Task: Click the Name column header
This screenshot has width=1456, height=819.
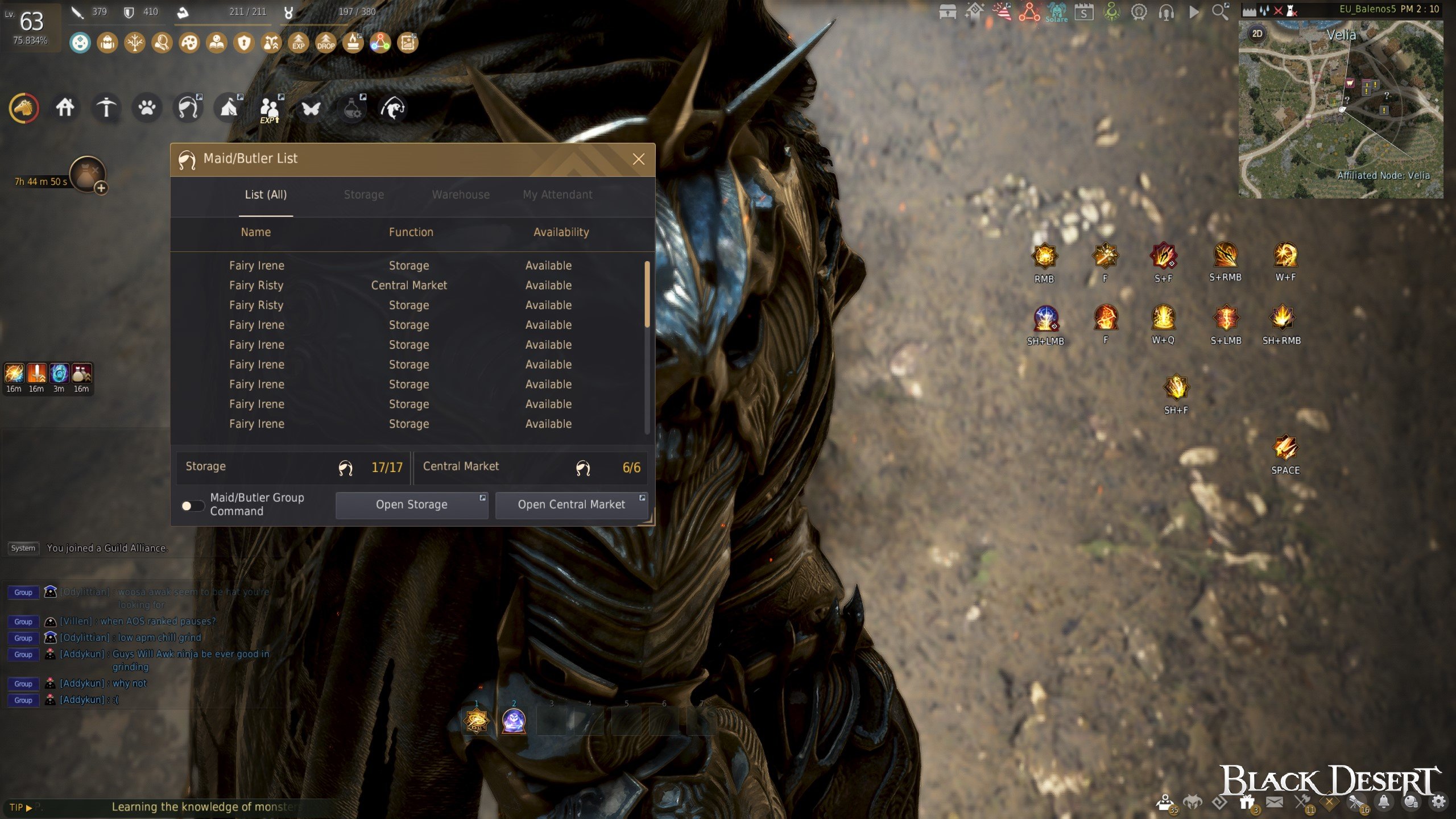Action: coord(256,232)
